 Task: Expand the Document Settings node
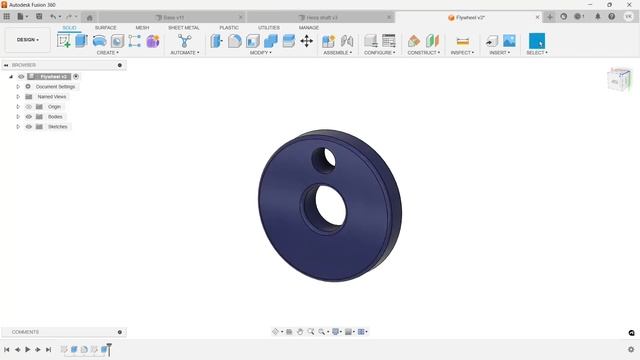(x=18, y=87)
